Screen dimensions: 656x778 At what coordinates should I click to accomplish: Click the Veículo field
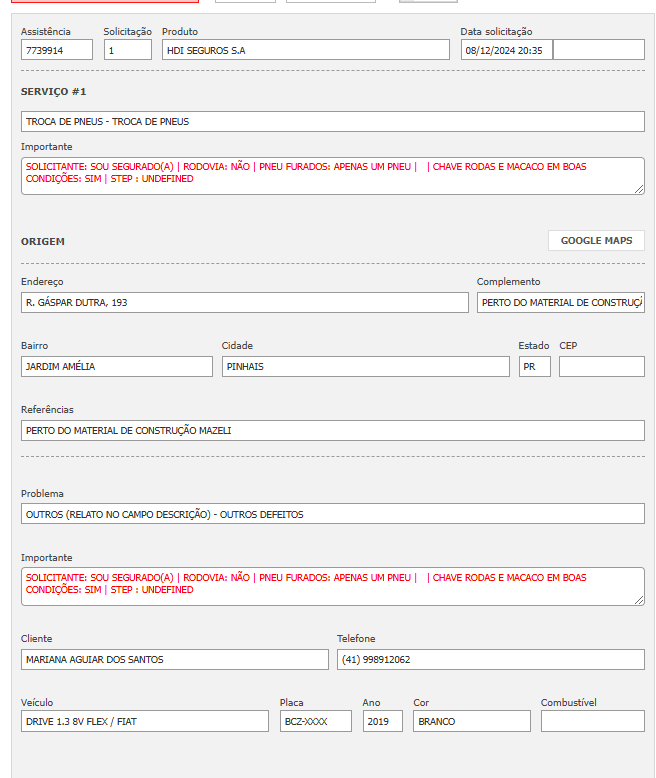click(144, 721)
